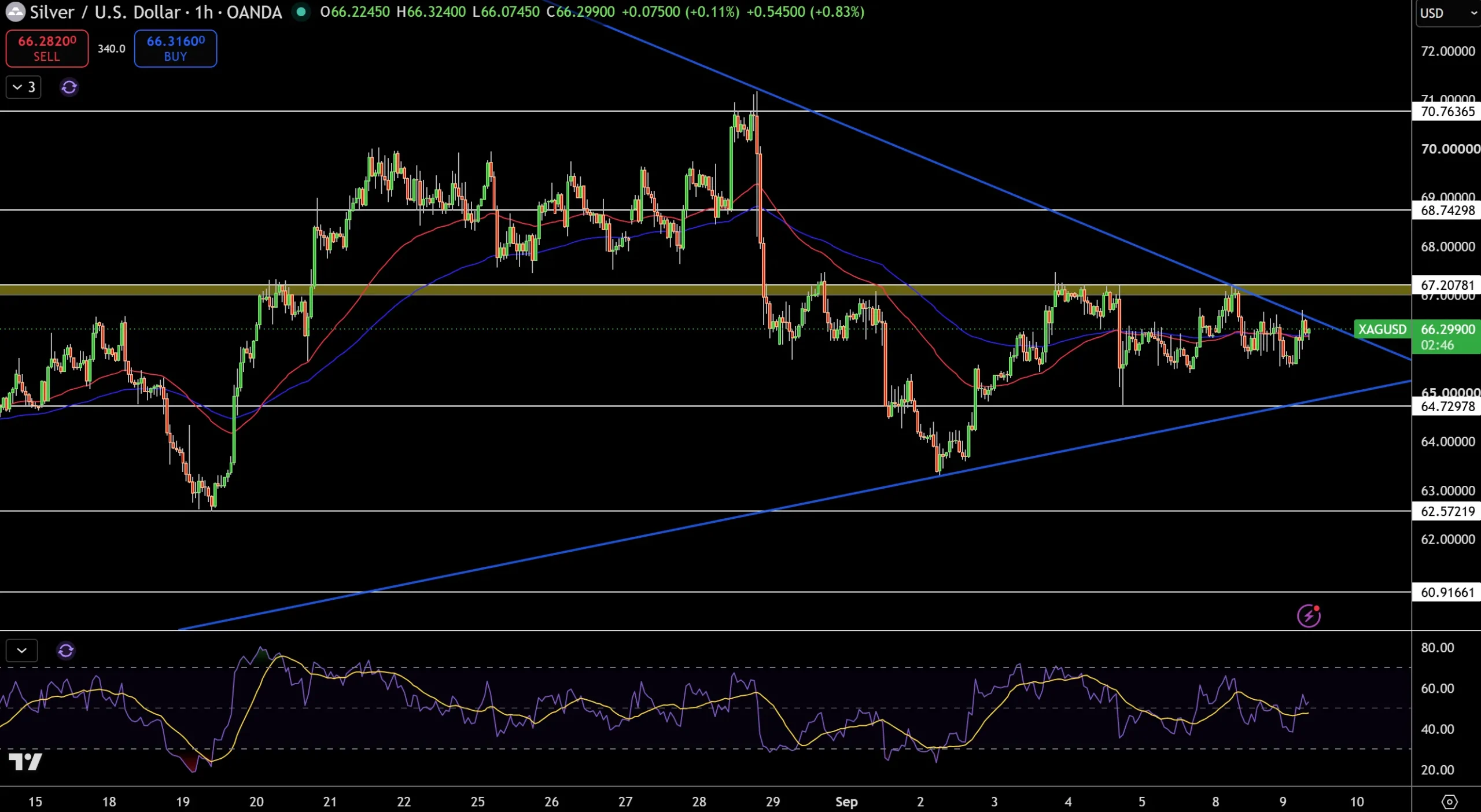Image resolution: width=1481 pixels, height=812 pixels.
Task: Click the BUY 66.31600 button
Action: point(176,49)
